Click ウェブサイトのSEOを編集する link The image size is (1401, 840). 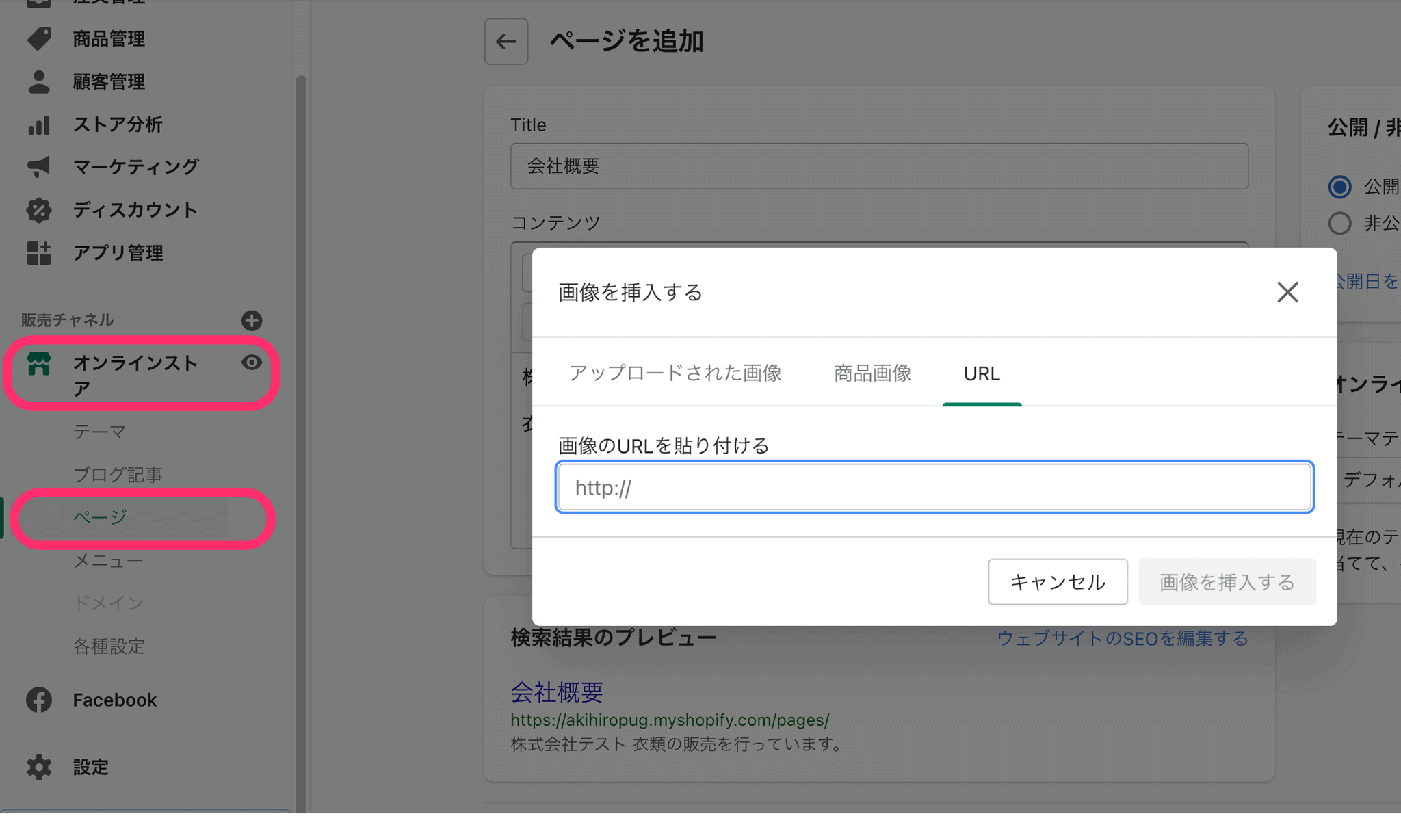[1122, 638]
